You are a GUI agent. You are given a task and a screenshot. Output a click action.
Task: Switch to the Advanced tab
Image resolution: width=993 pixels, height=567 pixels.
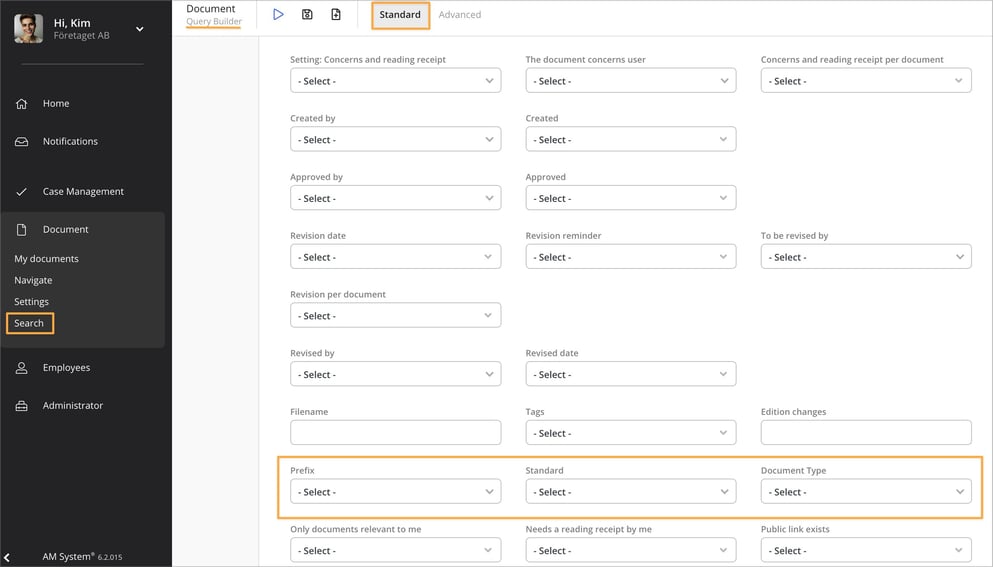[x=460, y=15]
